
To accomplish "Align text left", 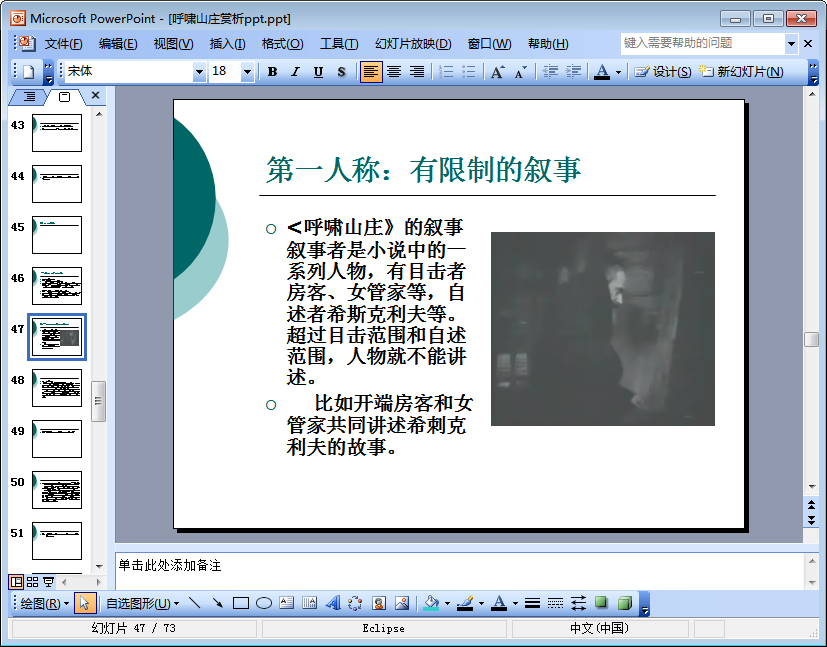I will click(371, 72).
